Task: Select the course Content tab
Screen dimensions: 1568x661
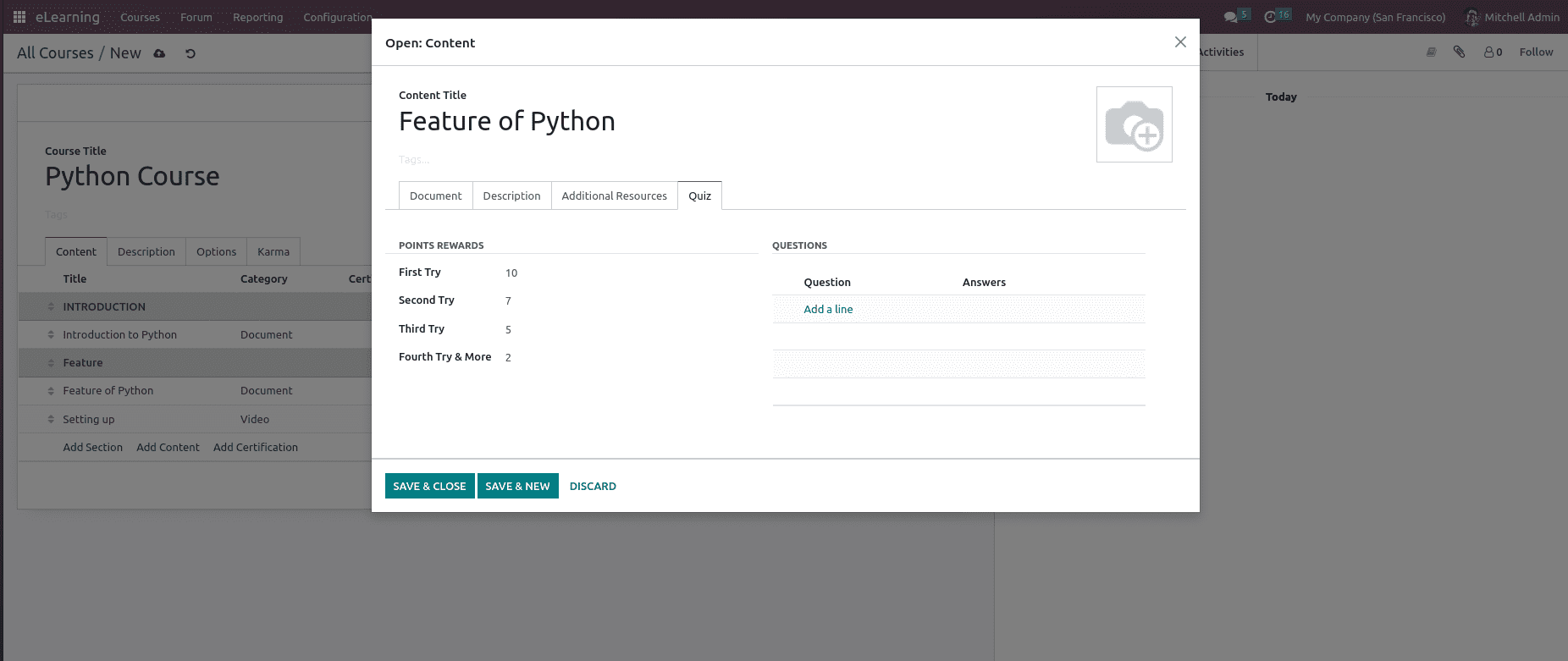Action: click(x=76, y=251)
